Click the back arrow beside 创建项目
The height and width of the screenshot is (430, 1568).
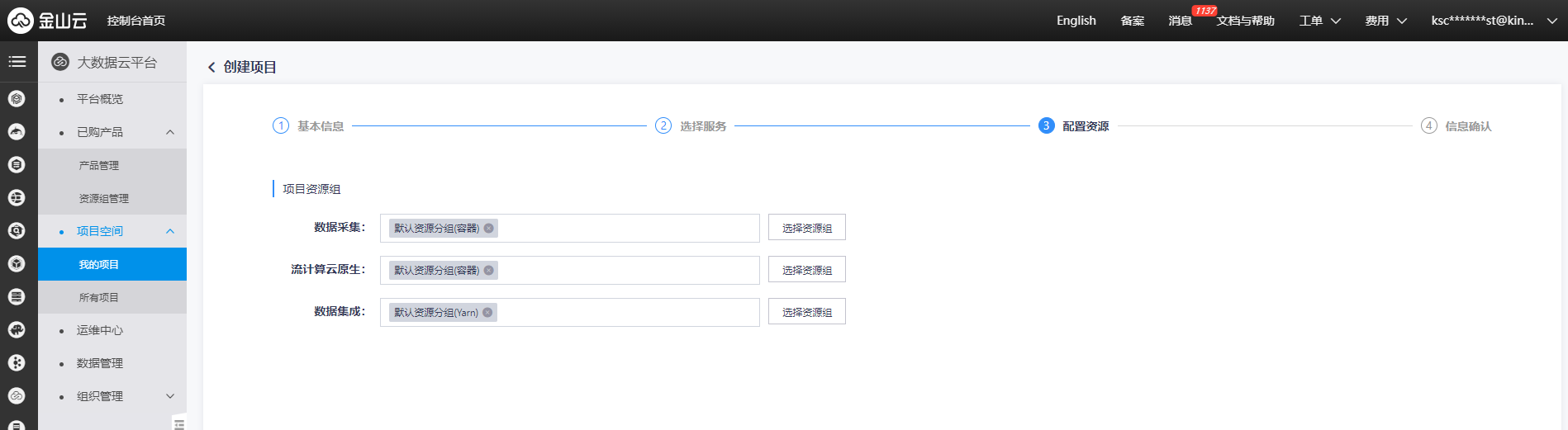211,67
